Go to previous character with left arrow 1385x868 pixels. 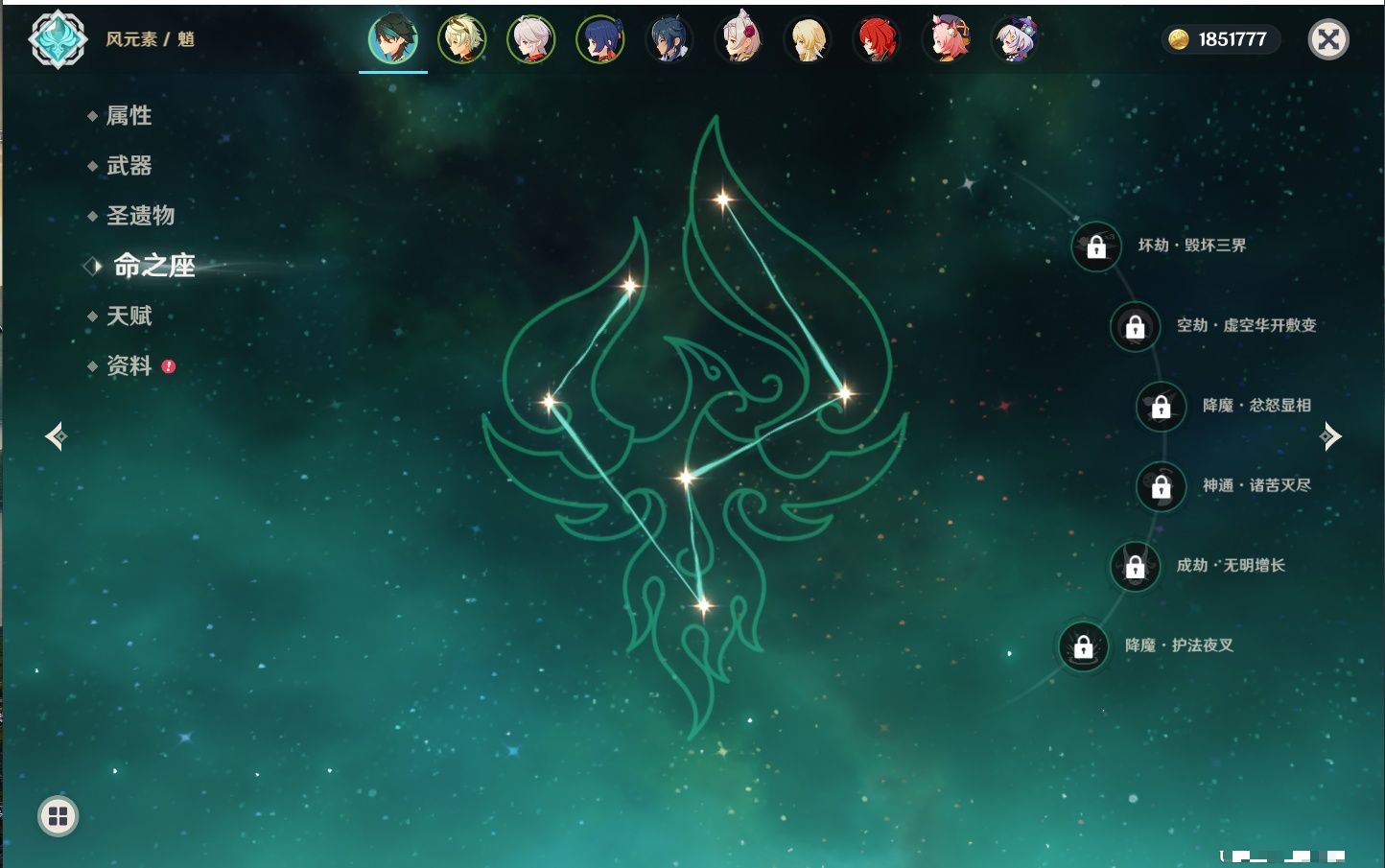coord(56,436)
